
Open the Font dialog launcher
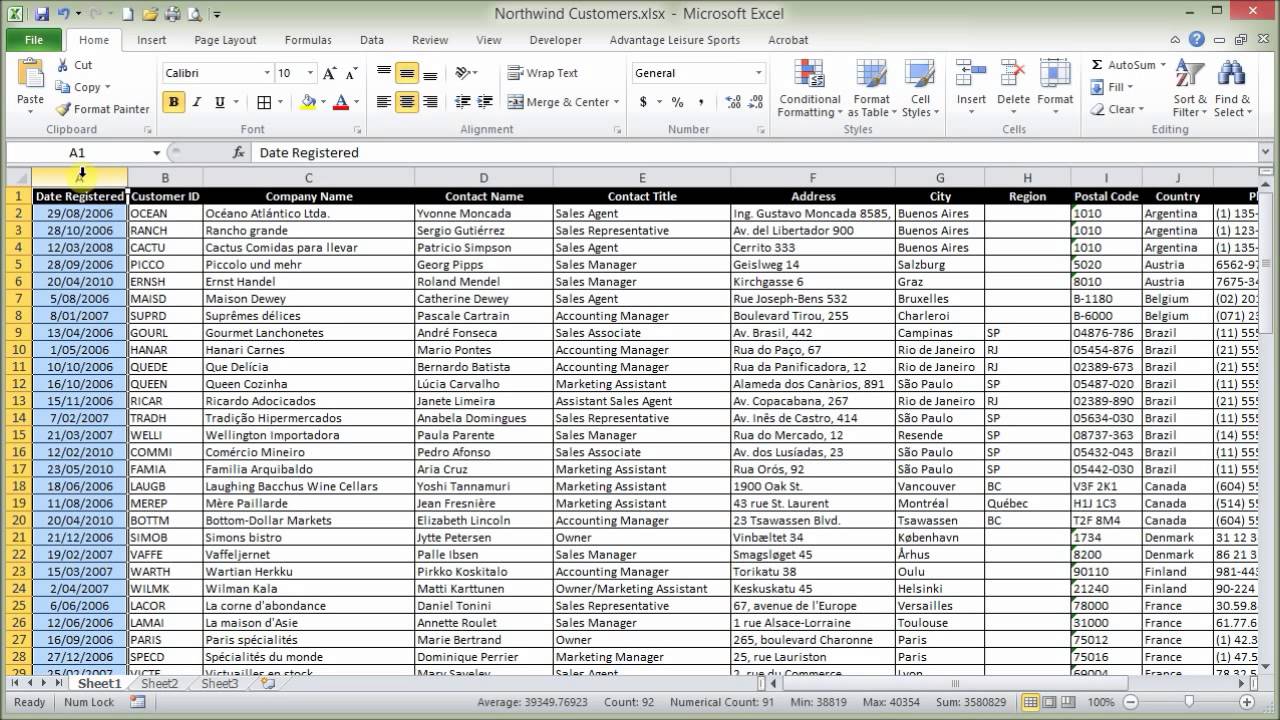pos(358,130)
